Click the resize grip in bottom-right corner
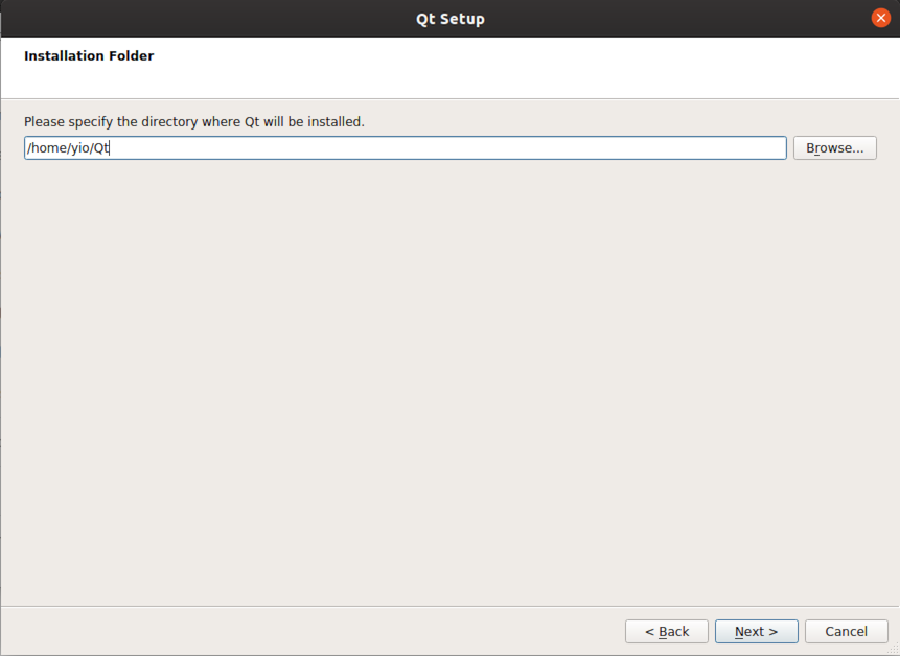900x656 pixels. [x=893, y=650]
